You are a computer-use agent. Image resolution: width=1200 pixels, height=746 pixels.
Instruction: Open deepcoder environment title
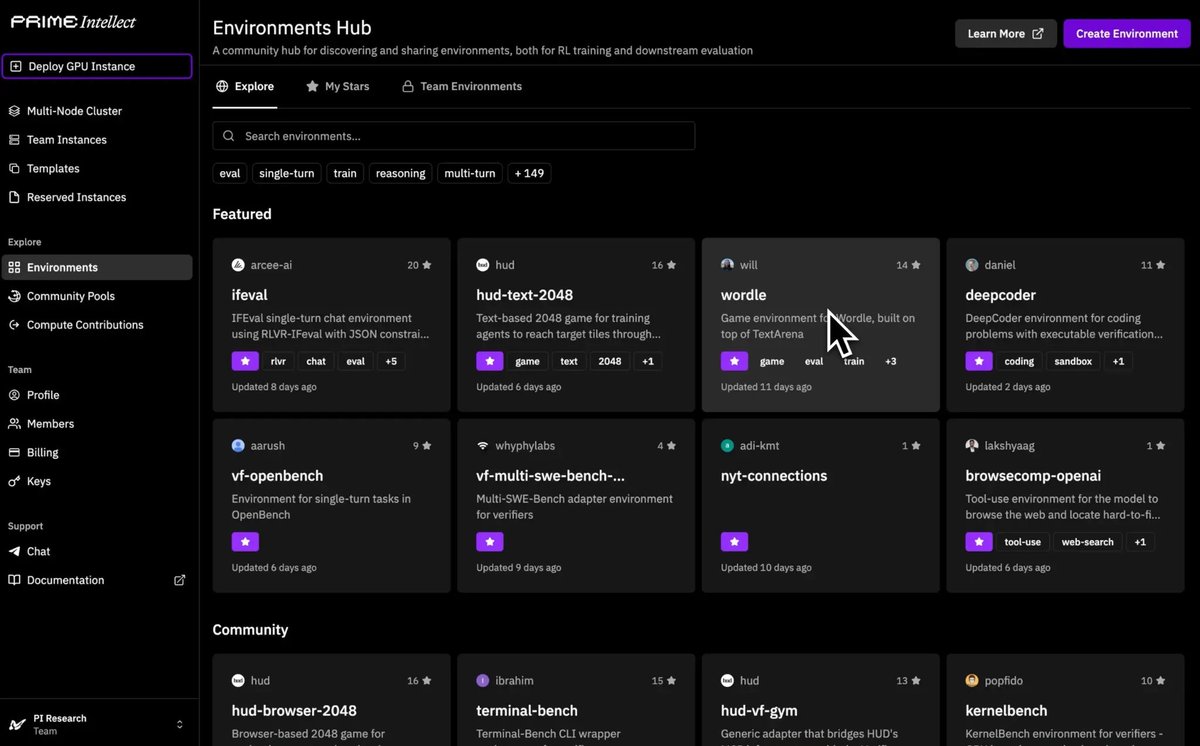[x=1000, y=295]
